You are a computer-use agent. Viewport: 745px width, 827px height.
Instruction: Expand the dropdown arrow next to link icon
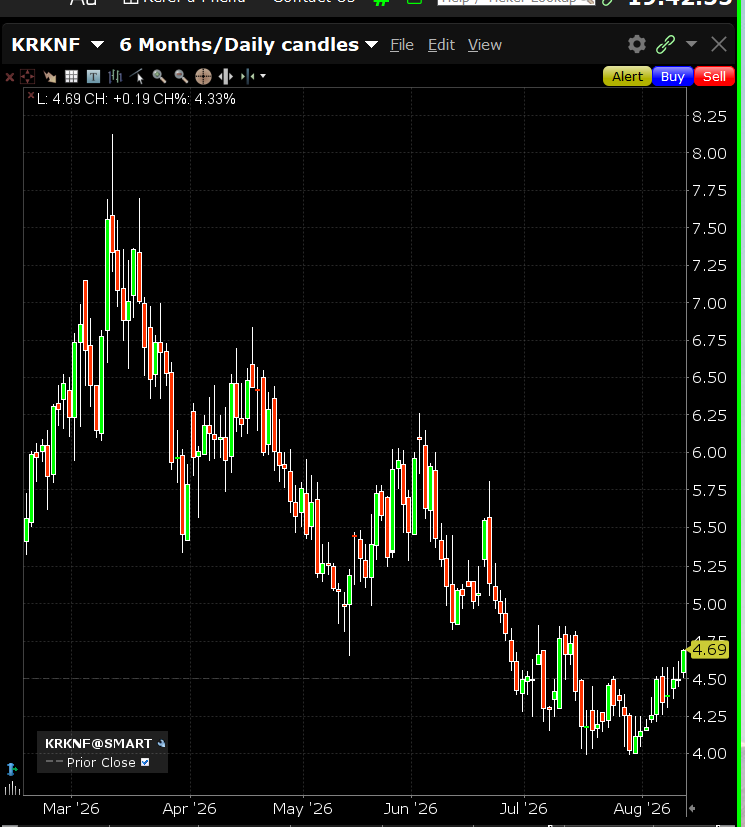click(x=691, y=44)
